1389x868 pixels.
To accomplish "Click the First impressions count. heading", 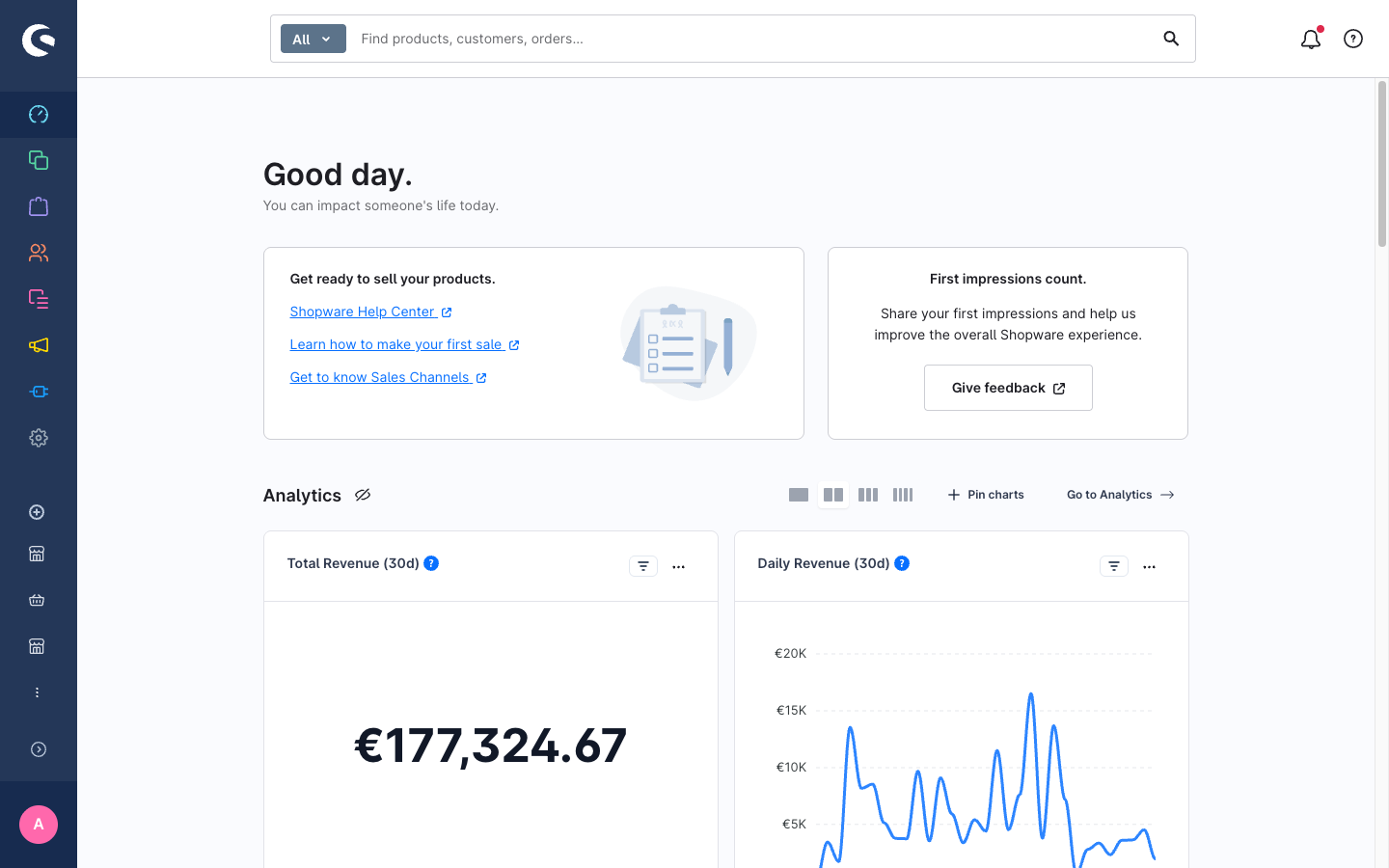I will tap(1008, 279).
